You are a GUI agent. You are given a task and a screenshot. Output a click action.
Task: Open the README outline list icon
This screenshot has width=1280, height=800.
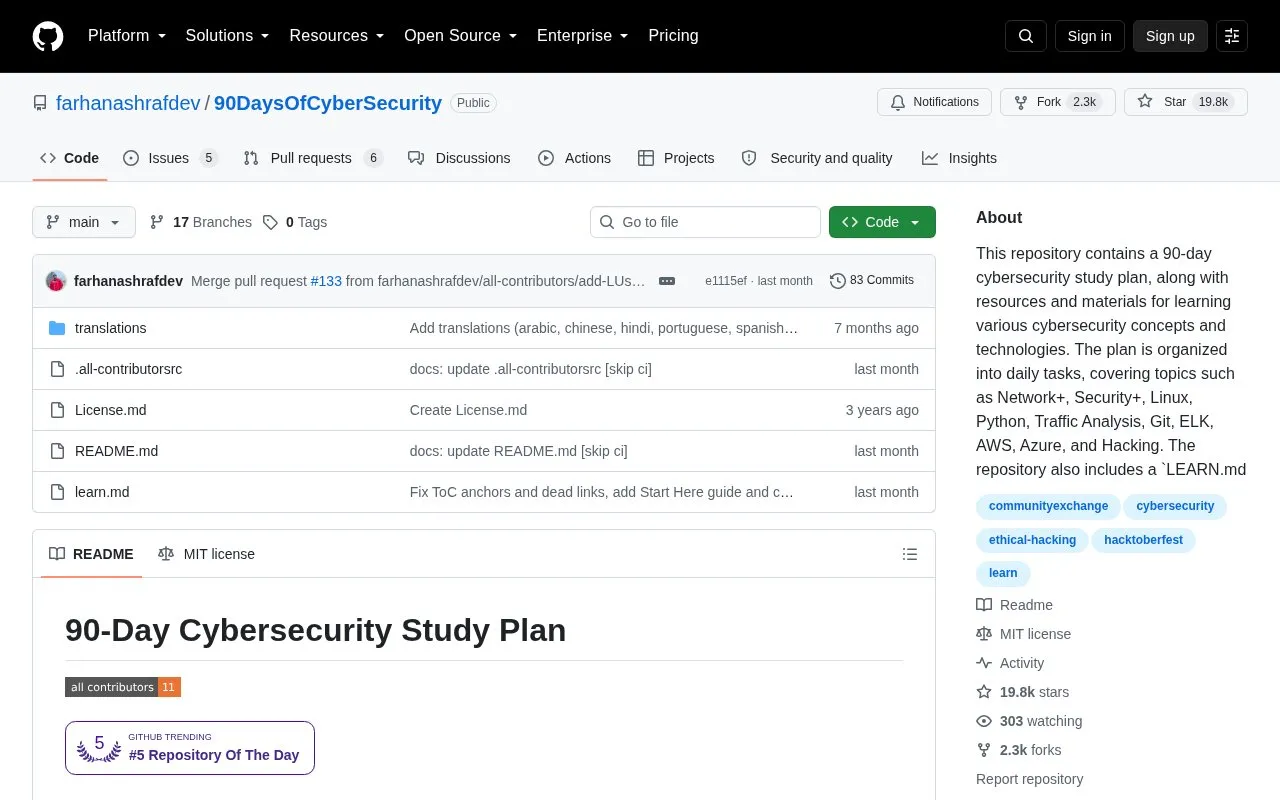(x=909, y=554)
